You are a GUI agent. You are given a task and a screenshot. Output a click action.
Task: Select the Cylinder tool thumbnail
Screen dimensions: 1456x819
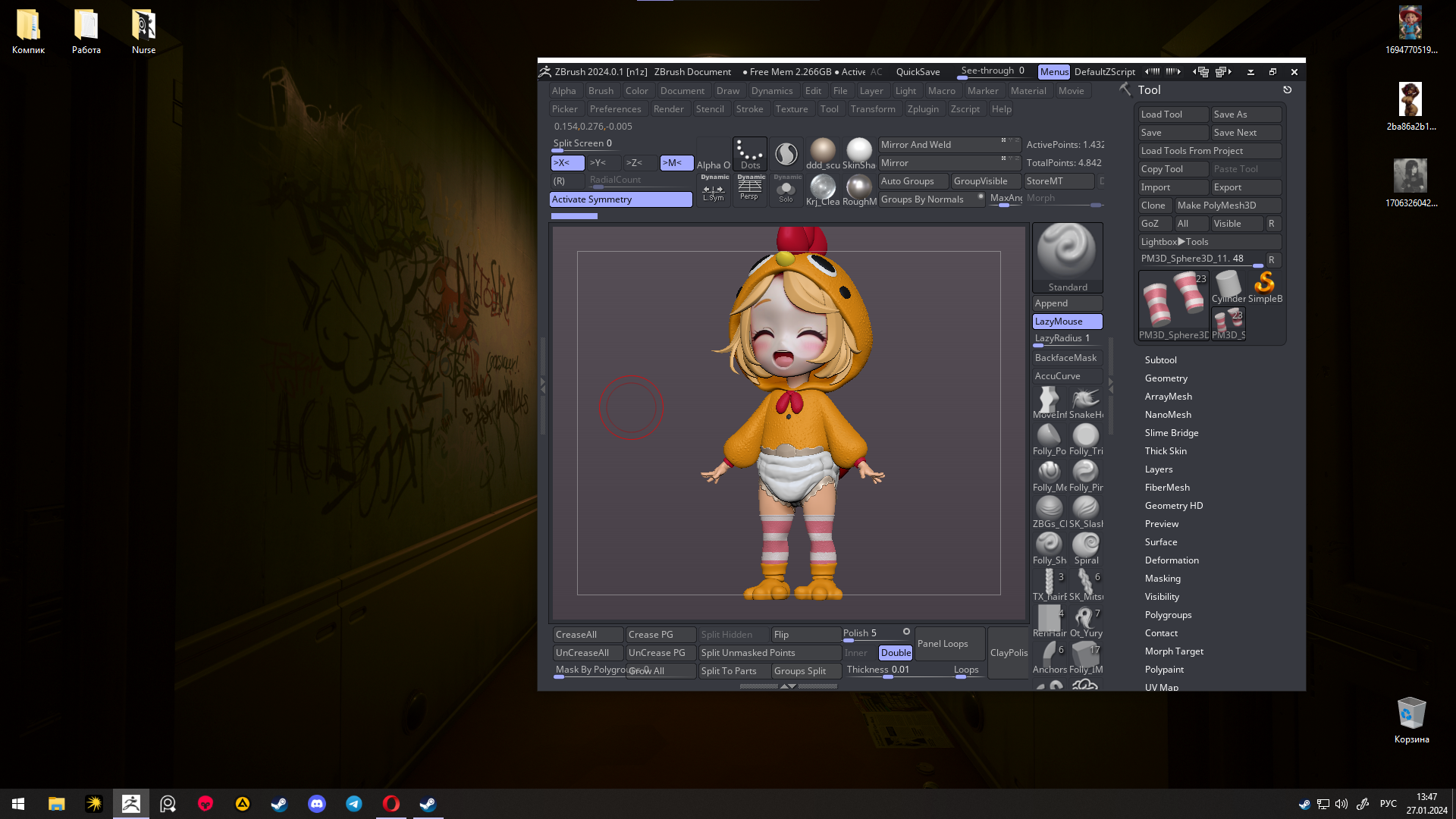pyautogui.click(x=1228, y=287)
